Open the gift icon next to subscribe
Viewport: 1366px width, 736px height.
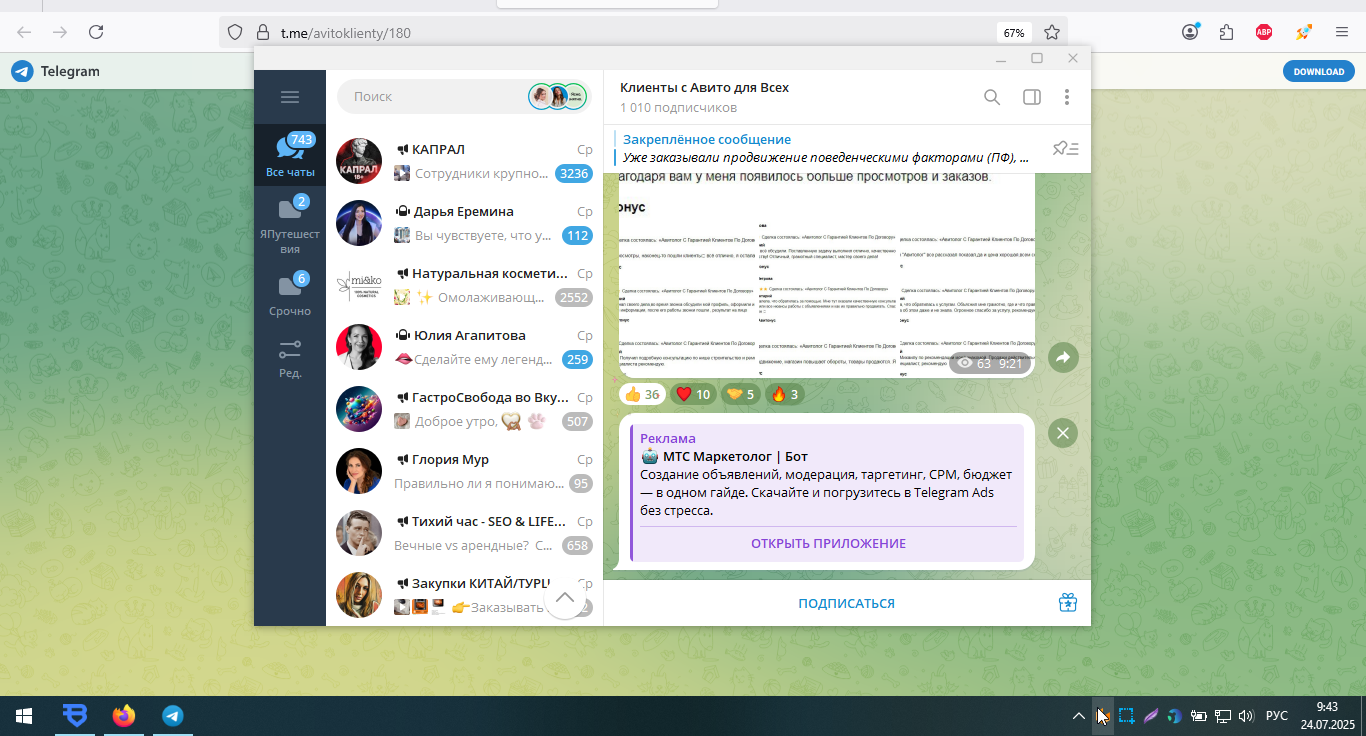pyautogui.click(x=1067, y=602)
